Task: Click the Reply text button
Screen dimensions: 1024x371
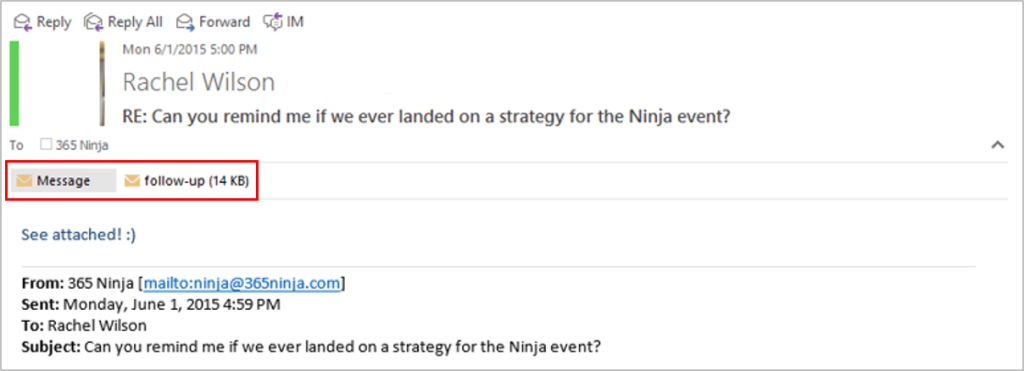Action: point(54,22)
